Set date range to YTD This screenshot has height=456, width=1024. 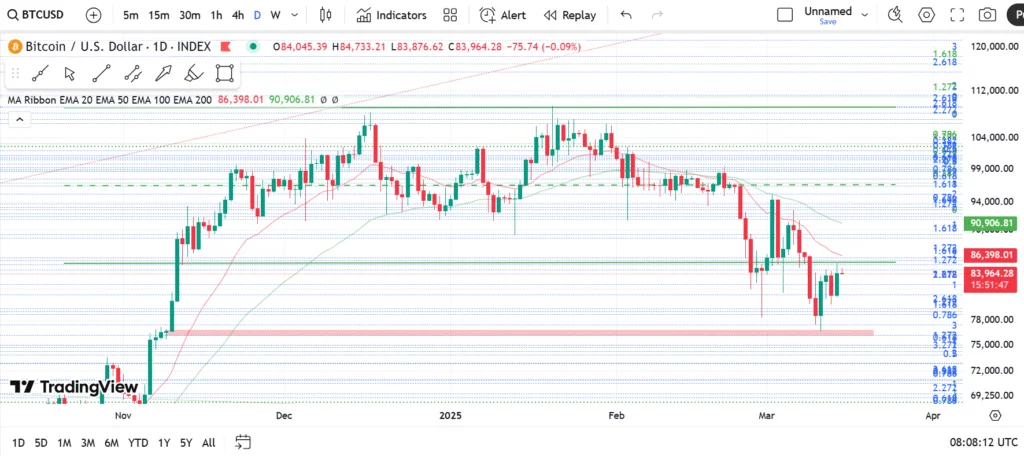pos(138,443)
